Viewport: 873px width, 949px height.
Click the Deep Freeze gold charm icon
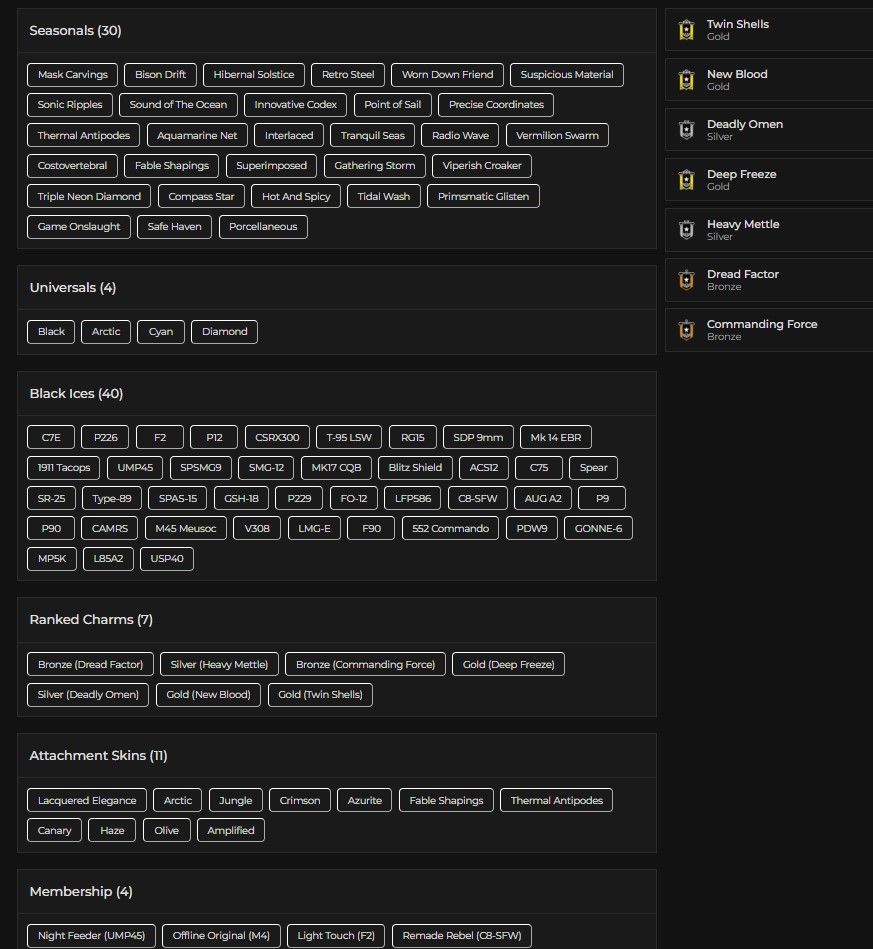686,180
